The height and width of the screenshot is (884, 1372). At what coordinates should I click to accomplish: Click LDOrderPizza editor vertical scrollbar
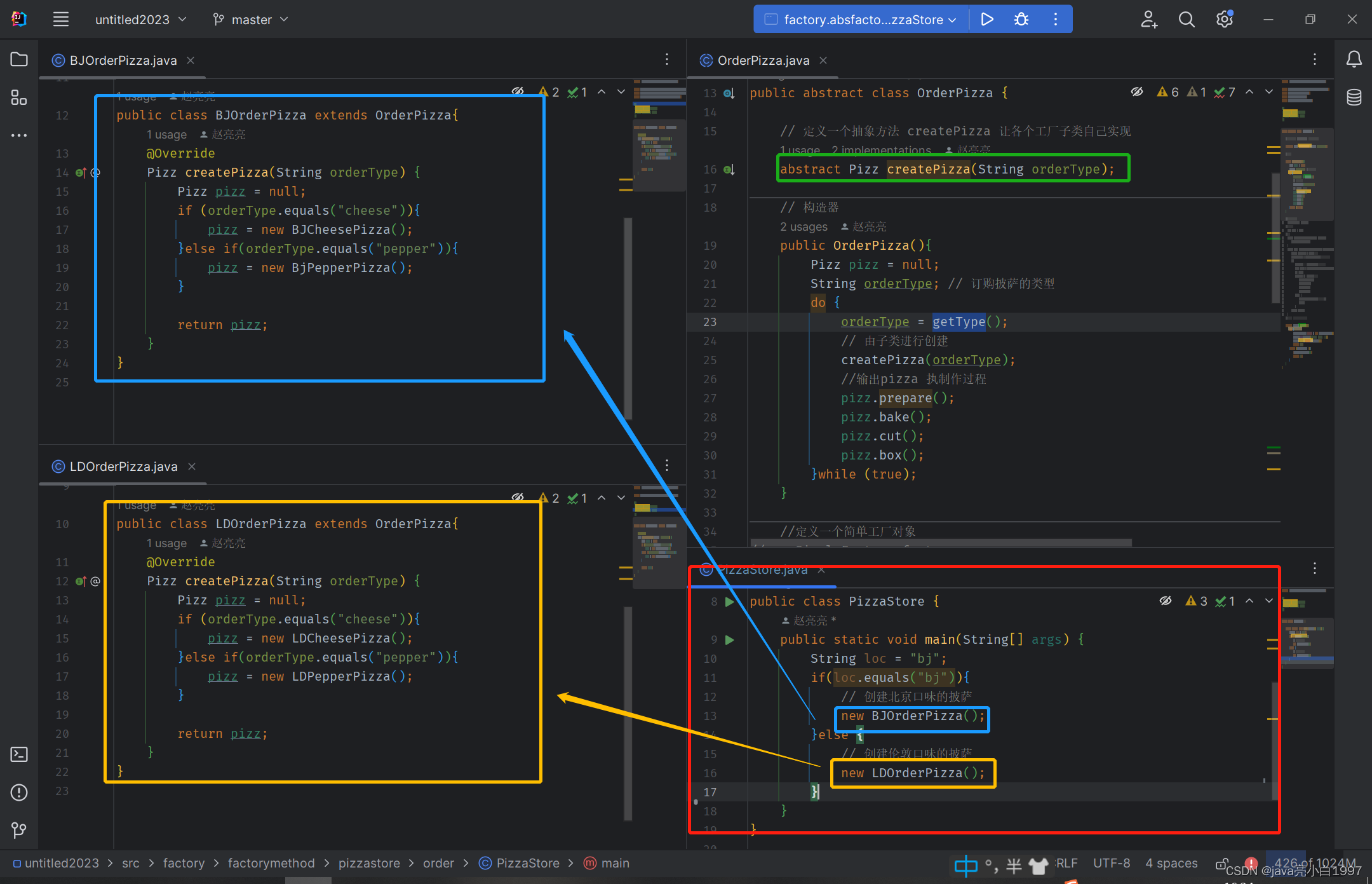coord(628,714)
